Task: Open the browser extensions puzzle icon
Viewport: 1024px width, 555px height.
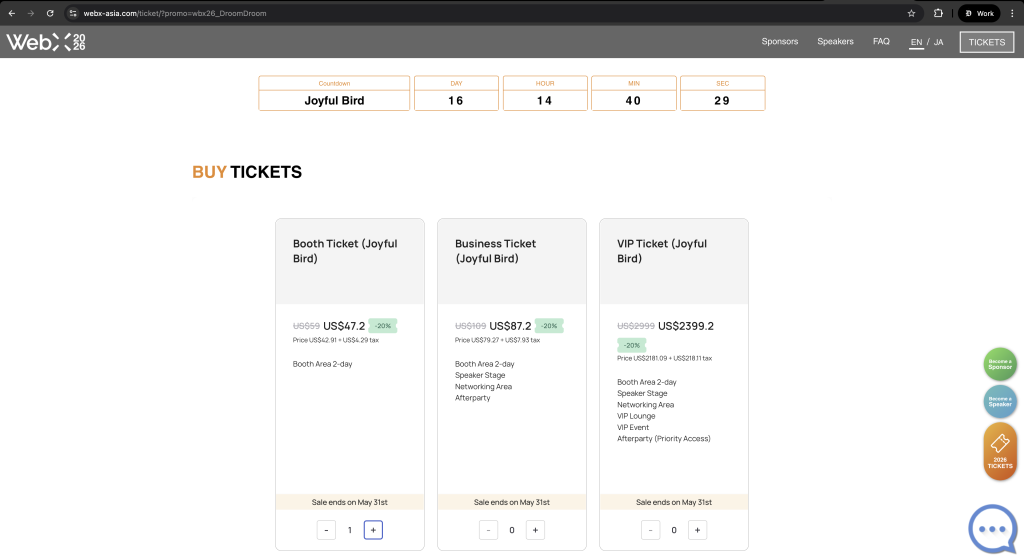Action: tap(938, 13)
